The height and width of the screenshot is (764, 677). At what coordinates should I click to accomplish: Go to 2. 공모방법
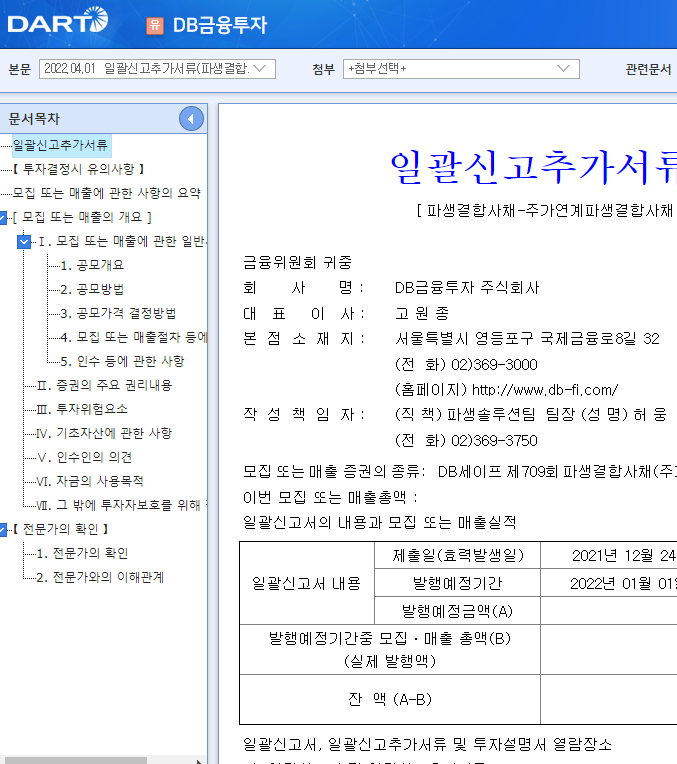(x=92, y=289)
